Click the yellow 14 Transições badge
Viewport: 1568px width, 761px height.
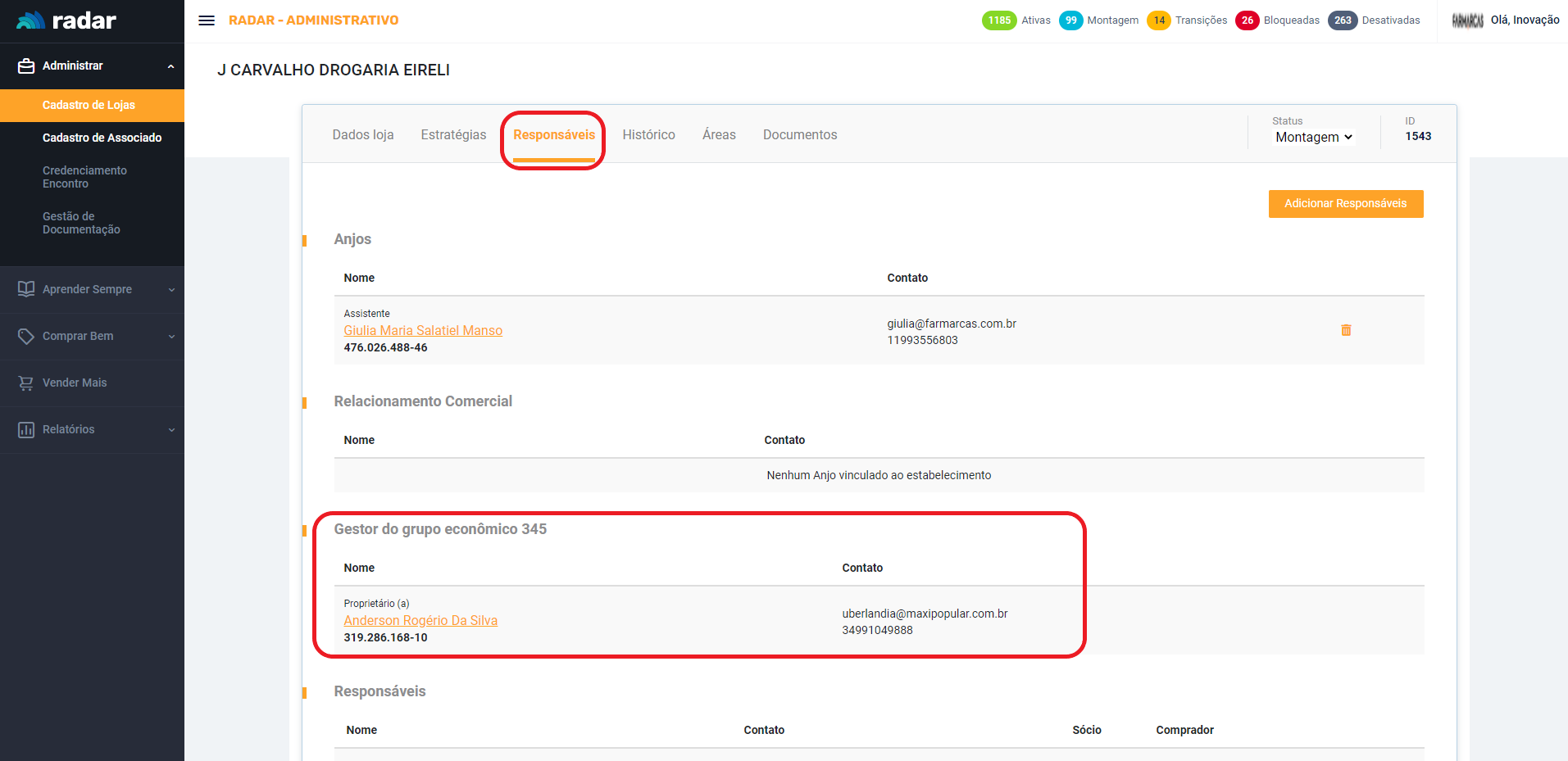[x=1158, y=20]
